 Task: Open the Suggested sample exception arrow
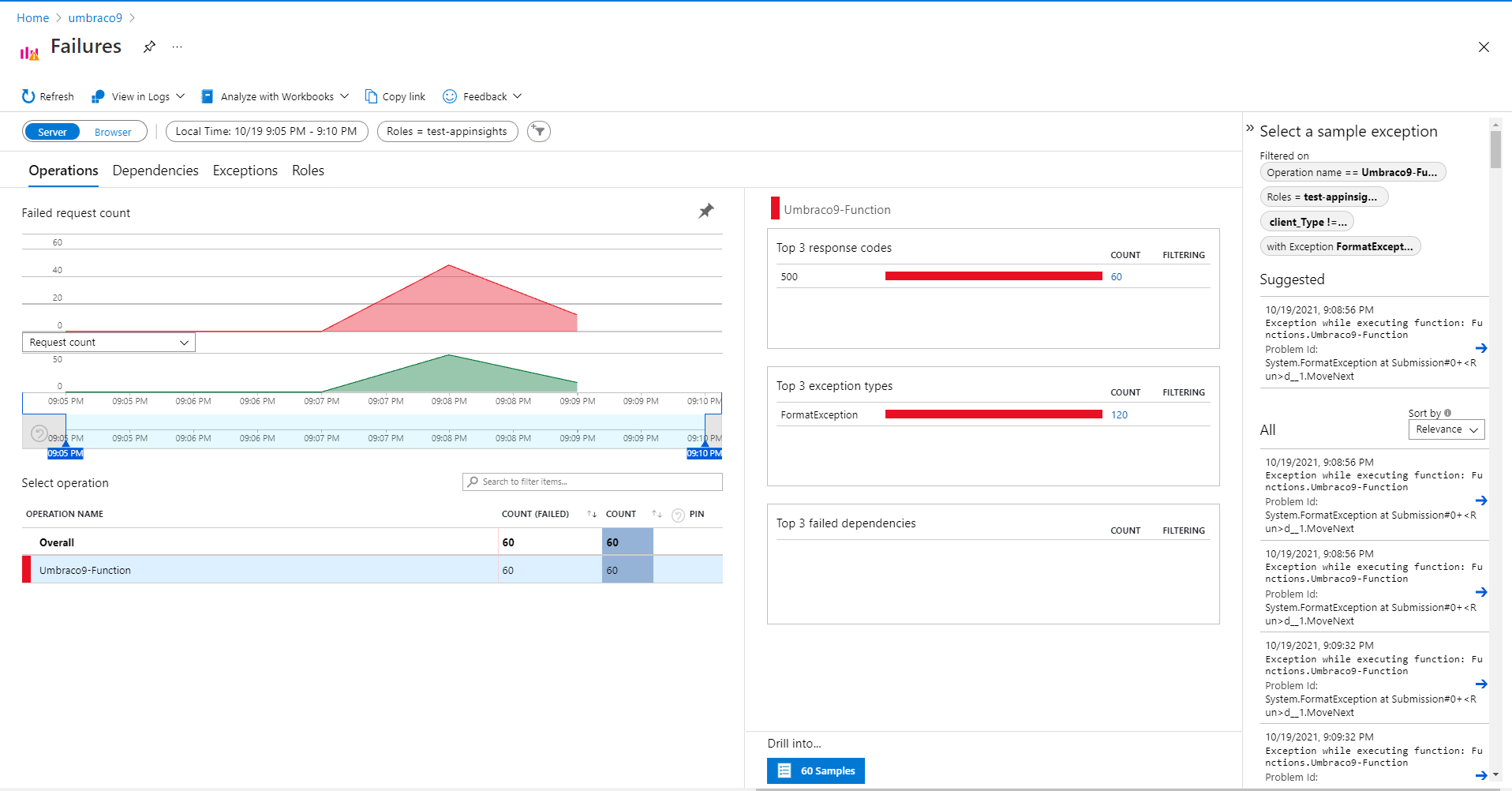point(1481,348)
